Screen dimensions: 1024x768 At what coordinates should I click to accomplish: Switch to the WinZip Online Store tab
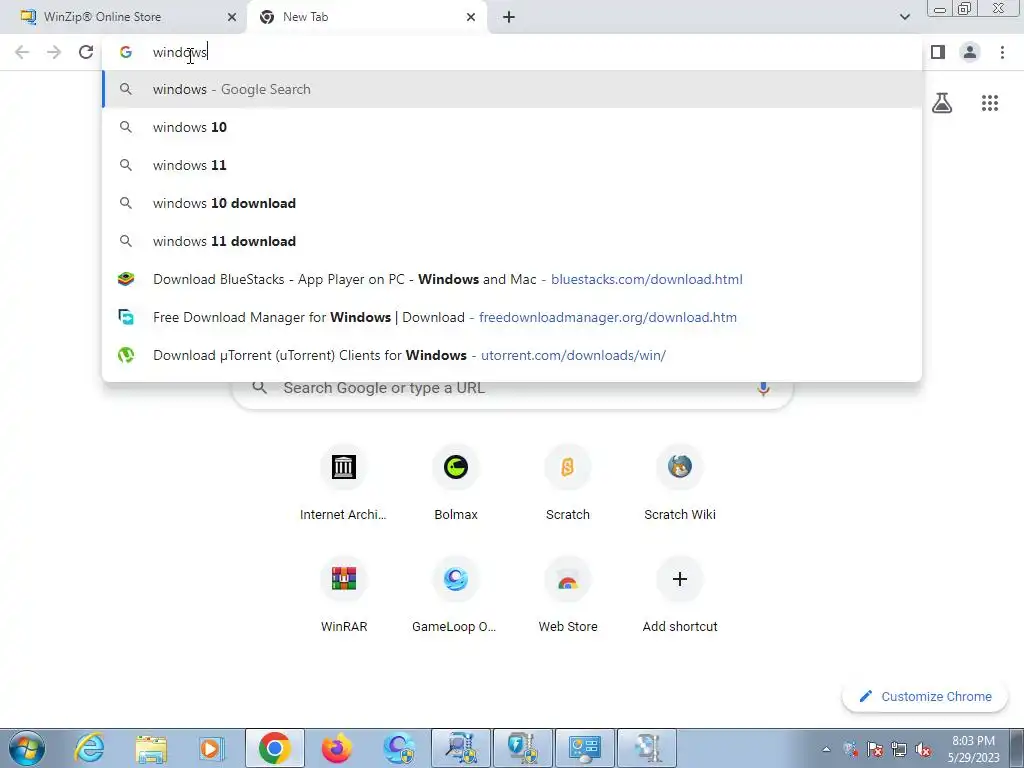(124, 17)
